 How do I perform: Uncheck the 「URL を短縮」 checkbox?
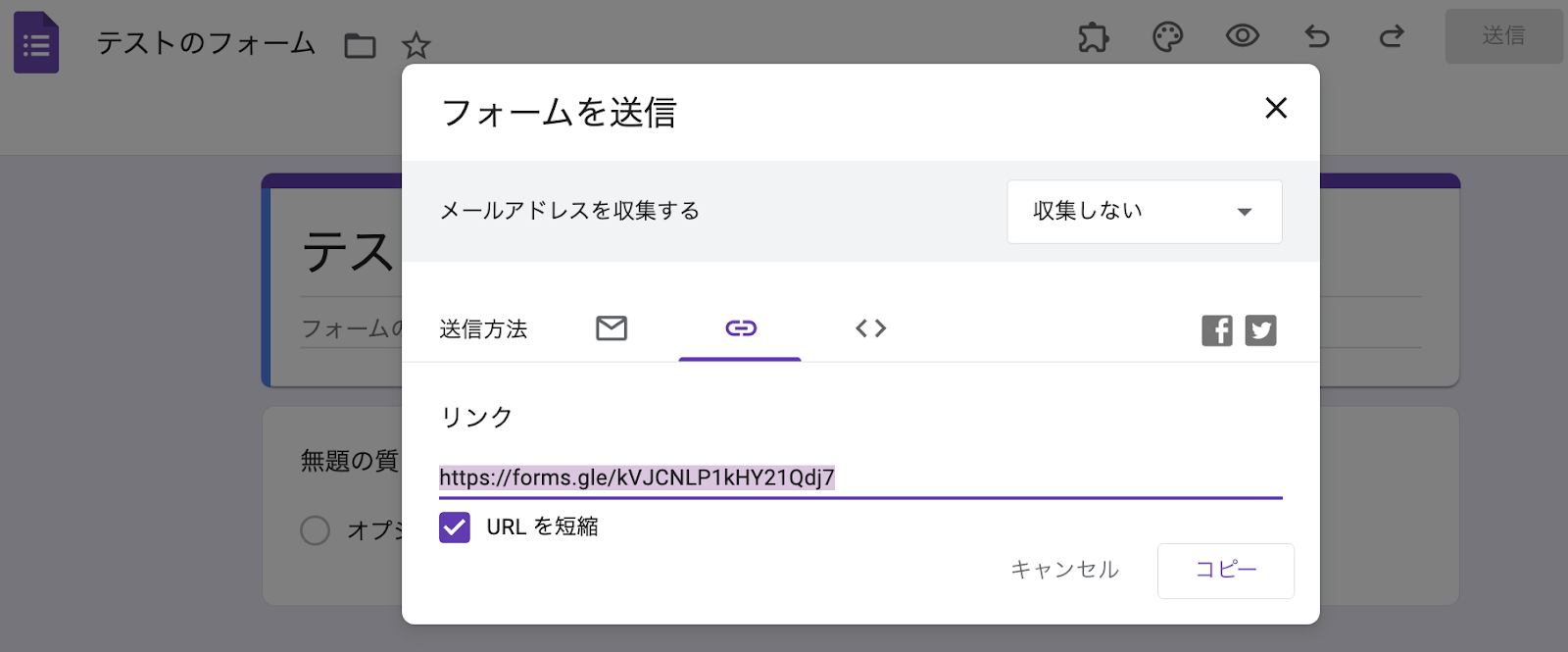[x=455, y=527]
